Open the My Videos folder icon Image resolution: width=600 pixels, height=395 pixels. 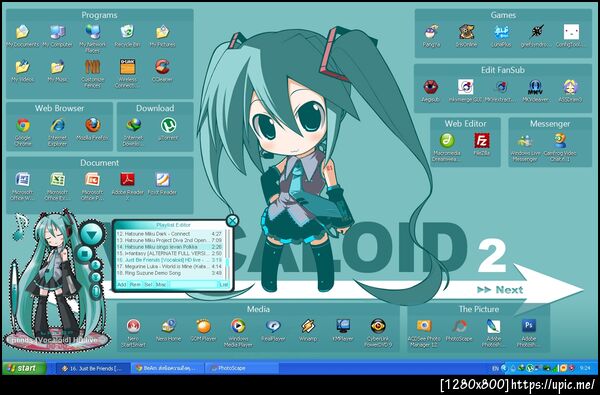[x=23, y=67]
